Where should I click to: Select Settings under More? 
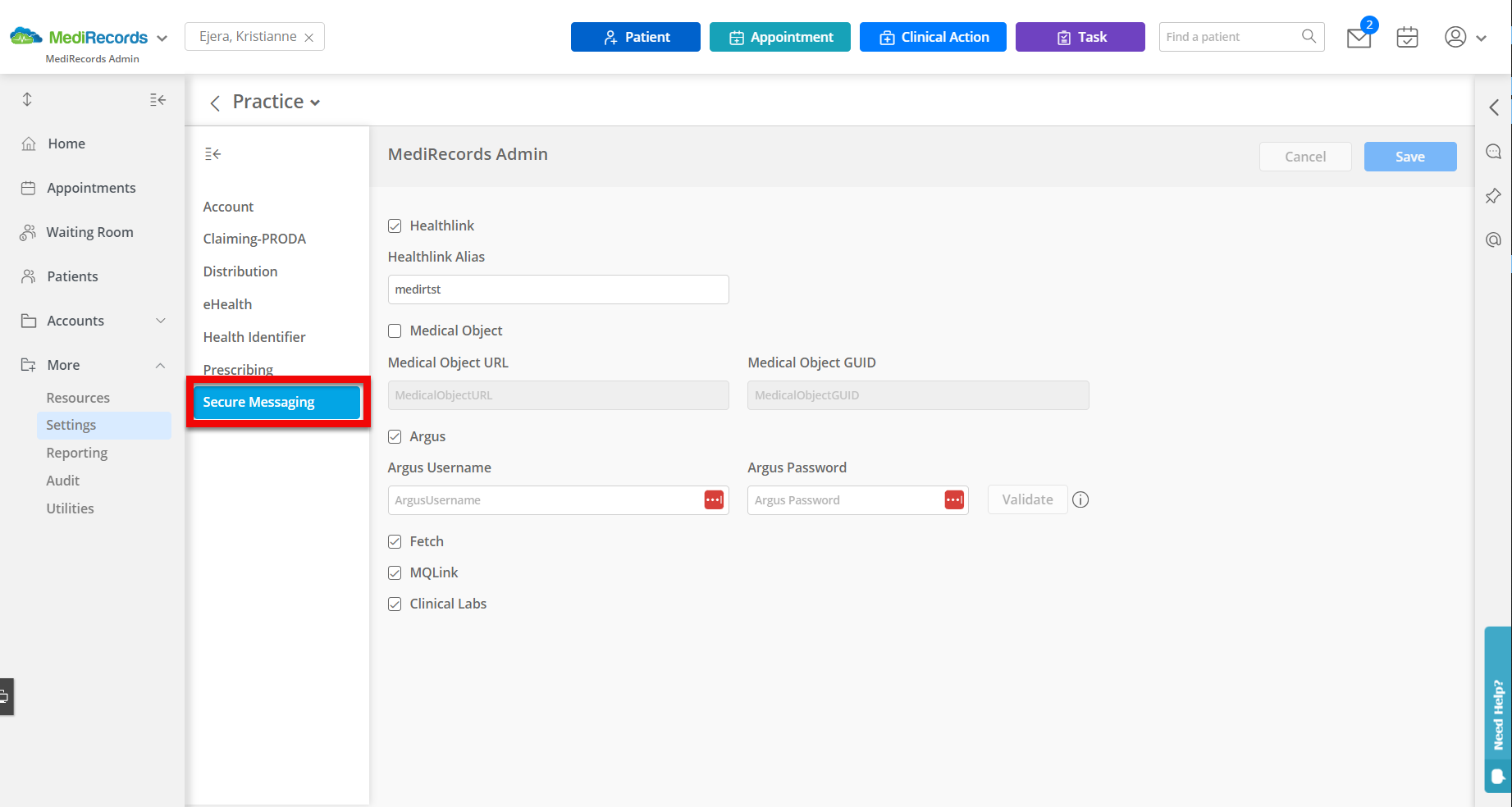tap(103, 425)
